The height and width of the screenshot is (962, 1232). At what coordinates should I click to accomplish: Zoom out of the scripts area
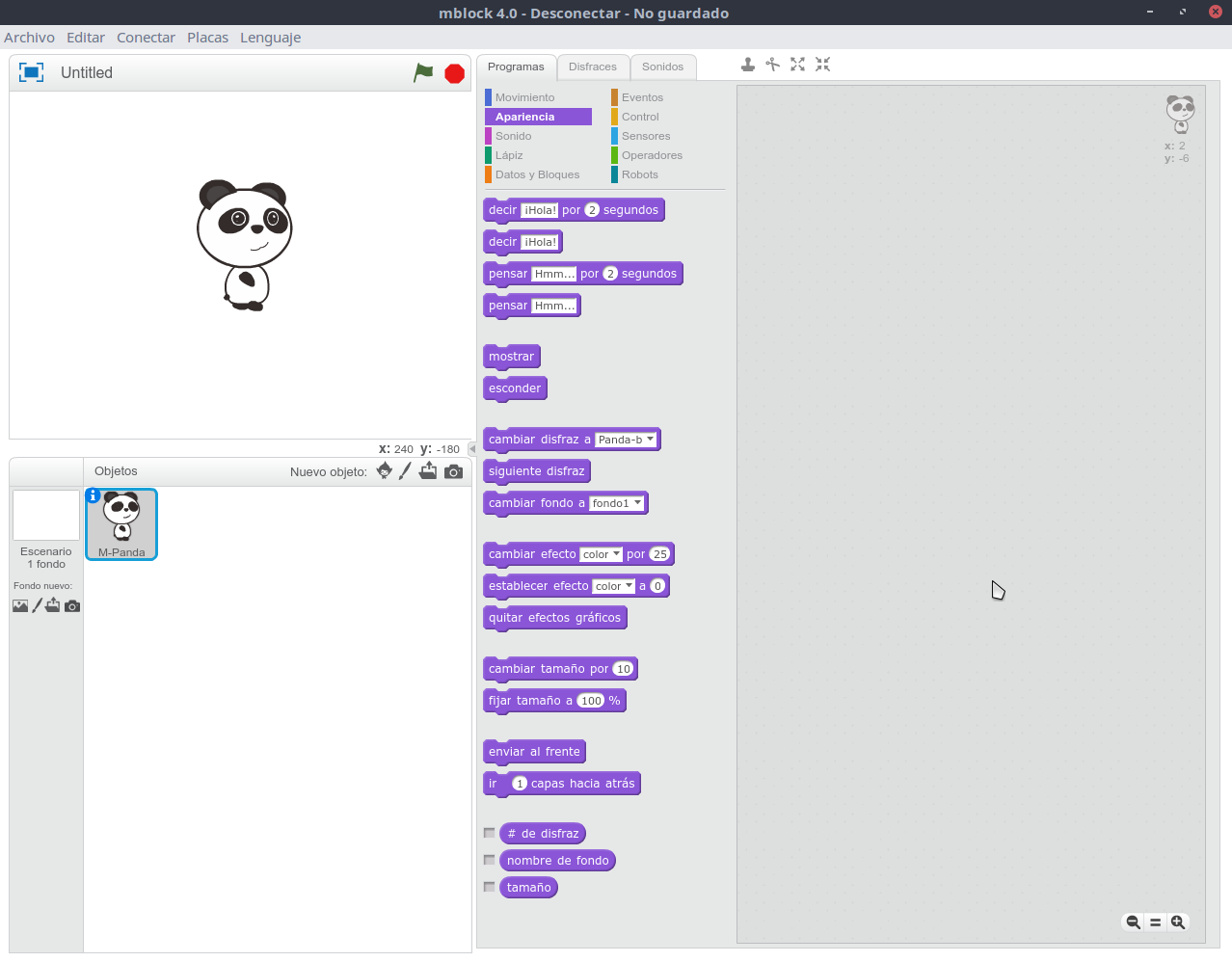[1133, 922]
